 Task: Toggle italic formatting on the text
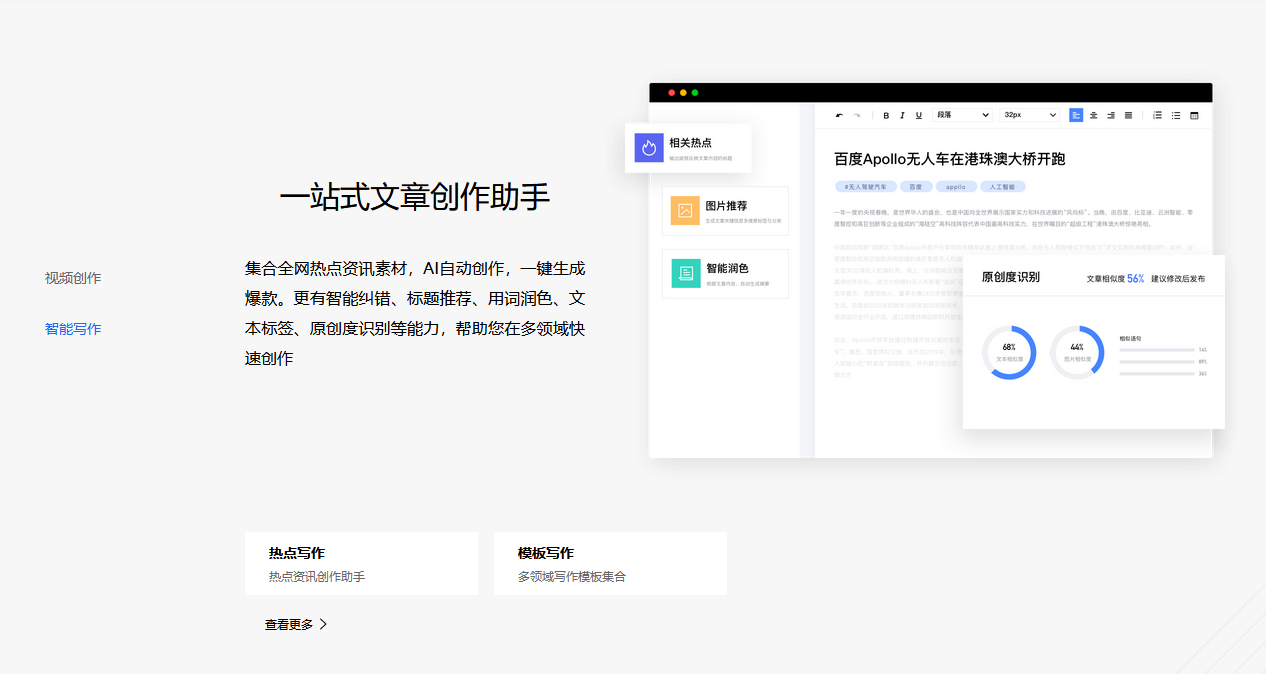902,114
